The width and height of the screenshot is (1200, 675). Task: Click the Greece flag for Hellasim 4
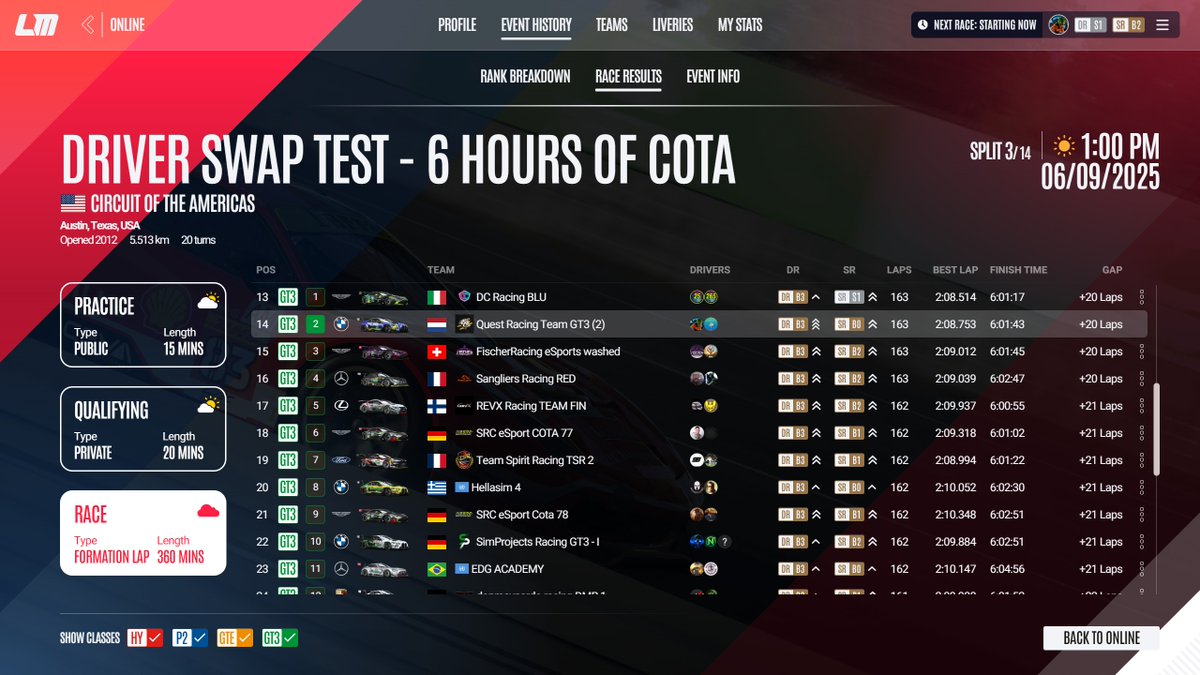(x=437, y=487)
